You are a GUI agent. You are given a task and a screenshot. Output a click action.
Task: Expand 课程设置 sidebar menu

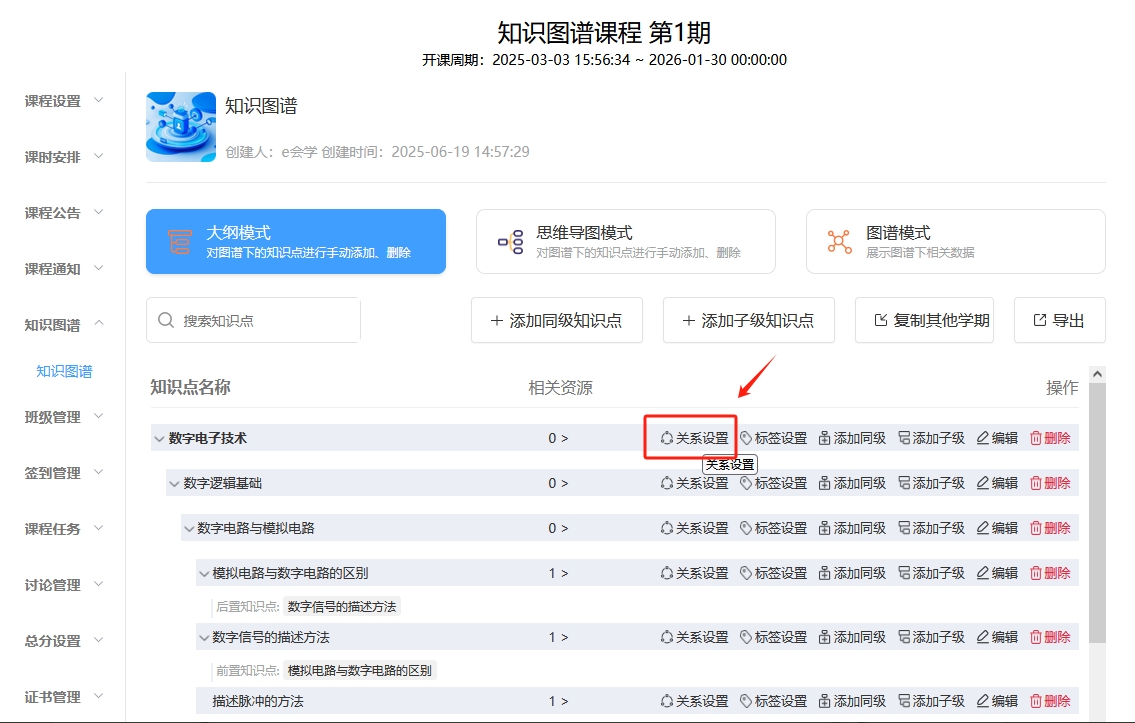(64, 101)
